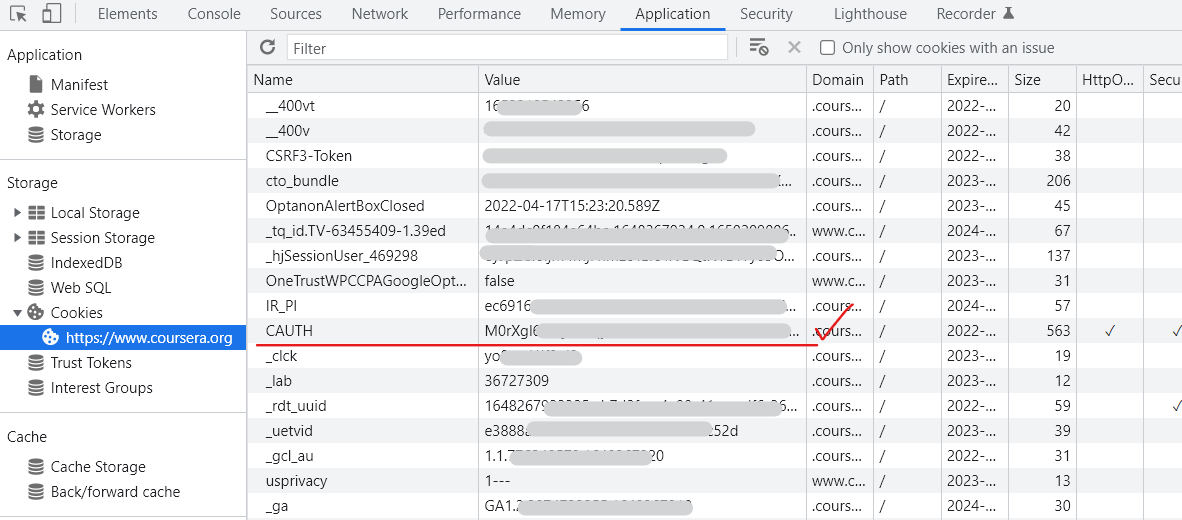Click the Recorder flask icon

coord(1009,14)
